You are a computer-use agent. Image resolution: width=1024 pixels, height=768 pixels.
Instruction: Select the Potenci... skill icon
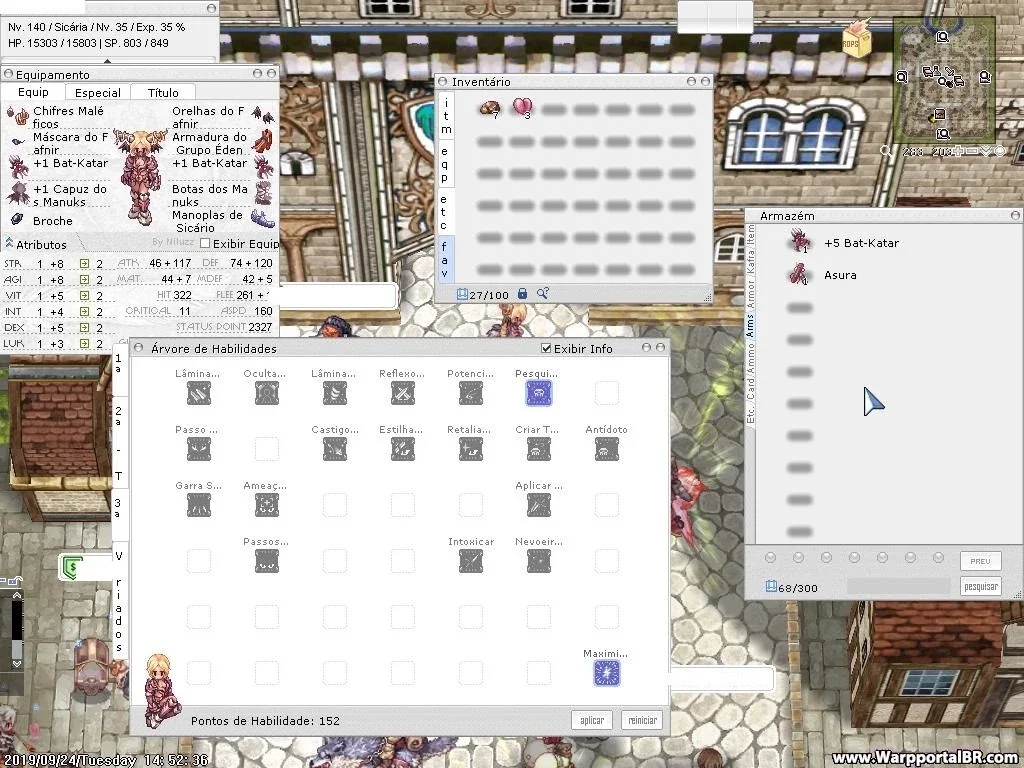click(471, 394)
